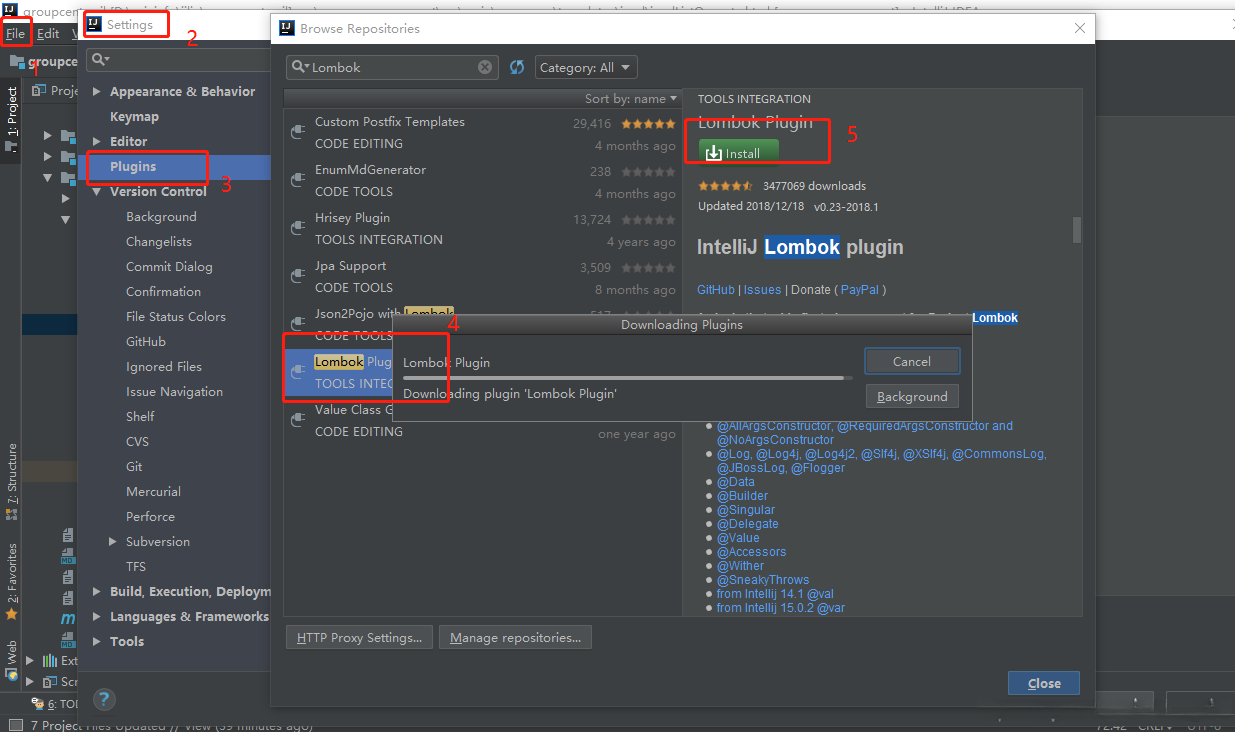Open Settings help via the question mark icon
This screenshot has width=1235, height=732.
104,699
